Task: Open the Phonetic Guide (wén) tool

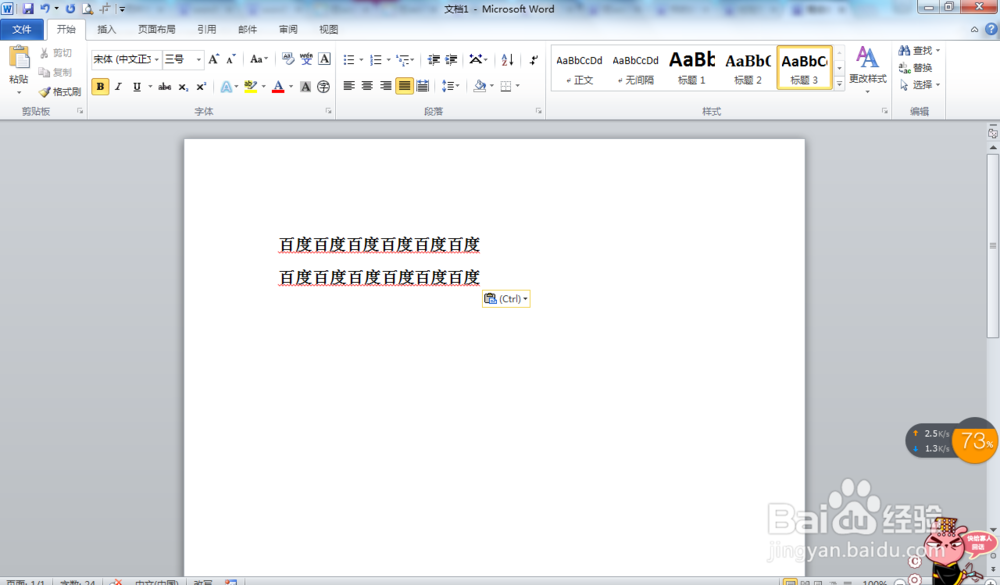Action: pos(306,59)
